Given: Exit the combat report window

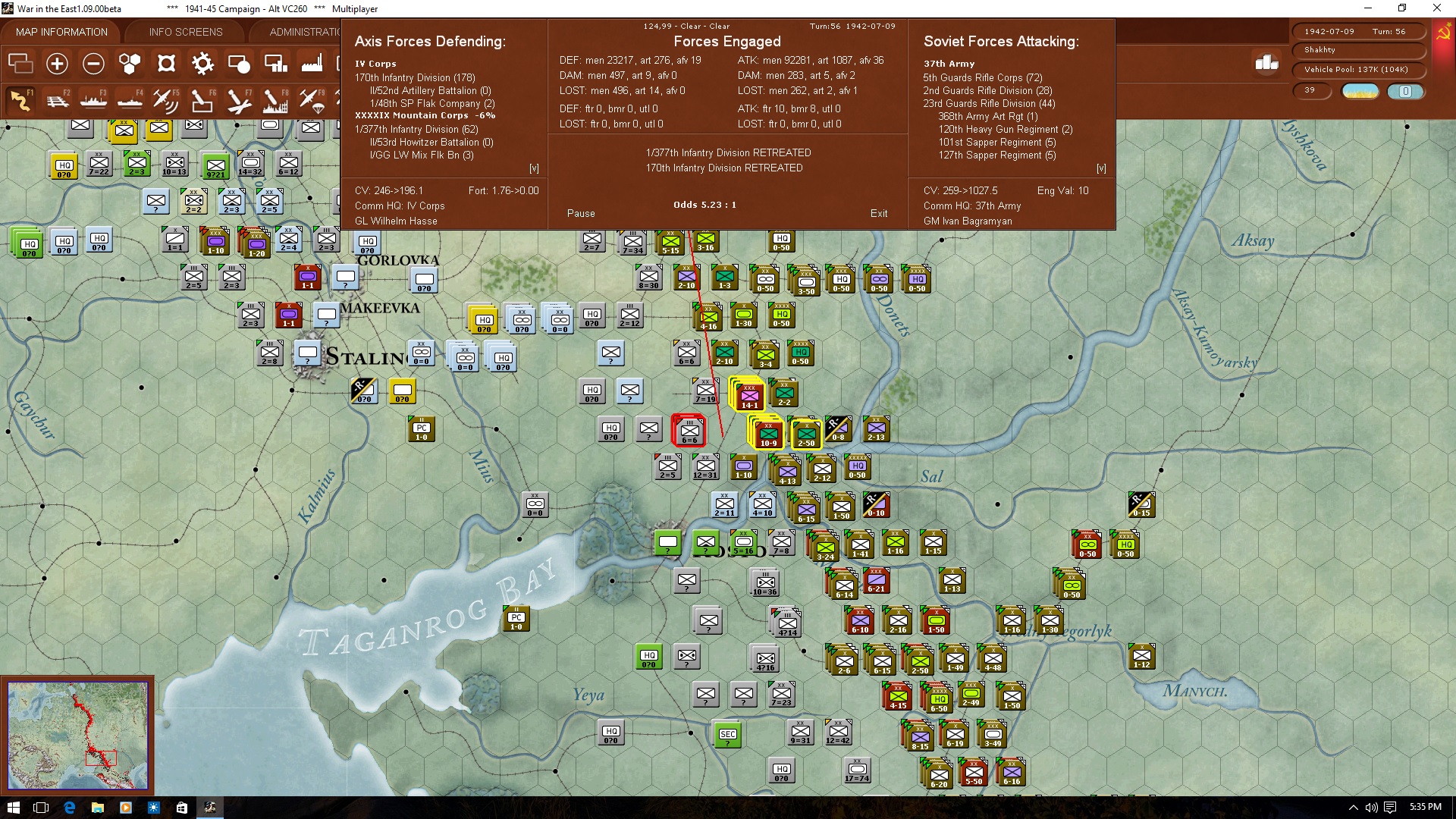Looking at the screenshot, I should tap(879, 214).
